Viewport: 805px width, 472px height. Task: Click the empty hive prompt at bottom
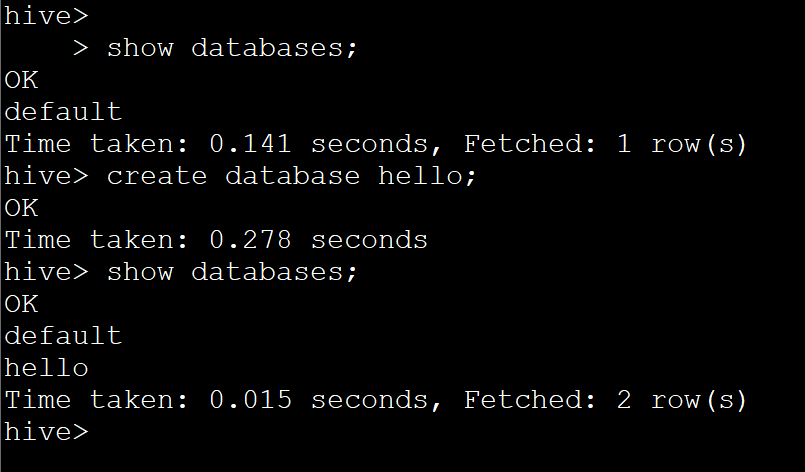pyautogui.click(x=46, y=431)
